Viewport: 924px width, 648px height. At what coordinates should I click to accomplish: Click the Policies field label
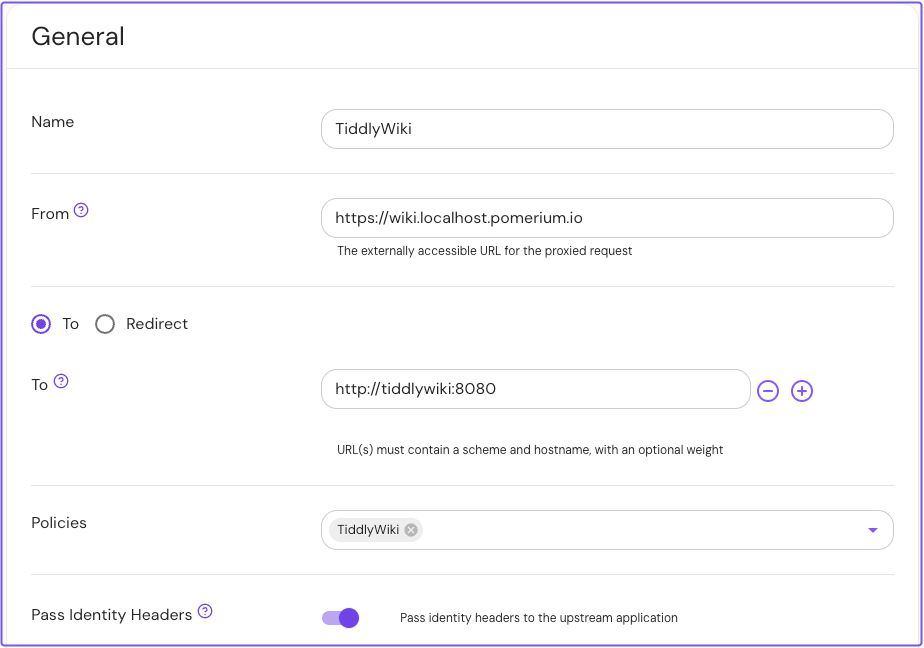coord(58,522)
